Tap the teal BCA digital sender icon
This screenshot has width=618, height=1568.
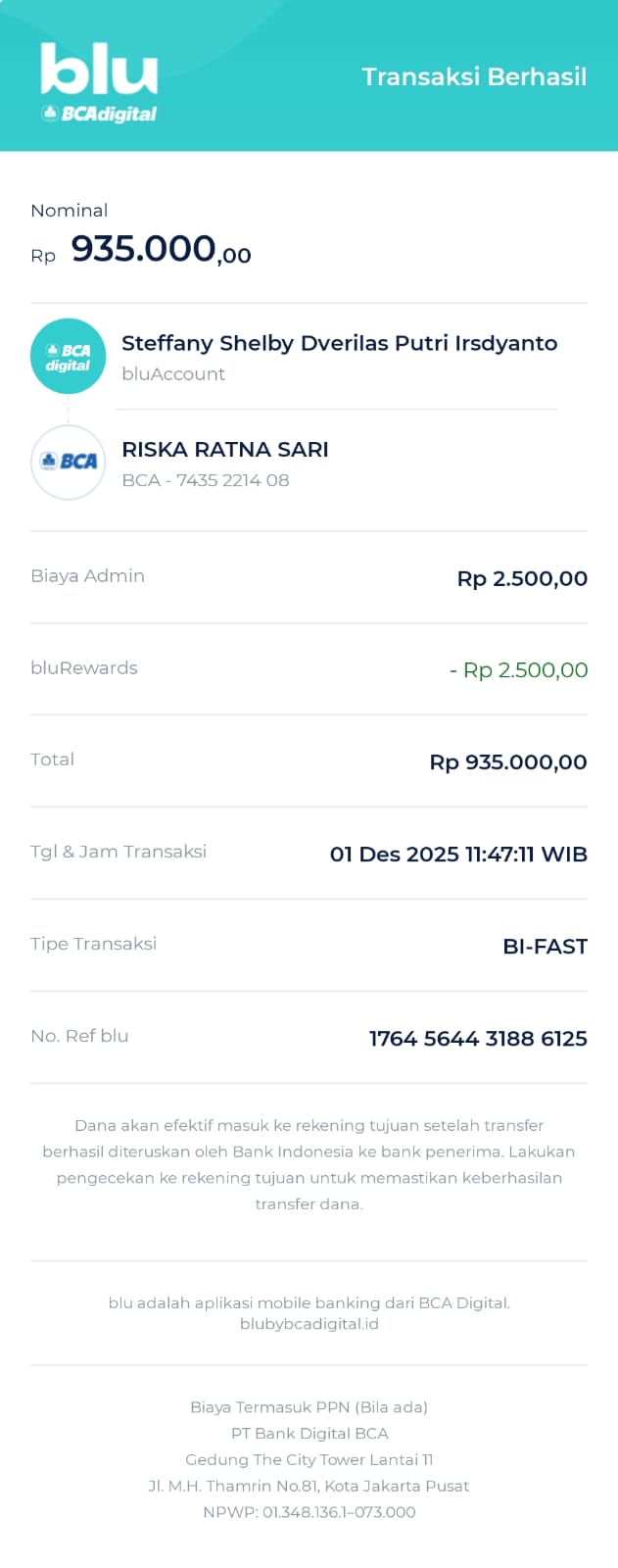(x=68, y=357)
